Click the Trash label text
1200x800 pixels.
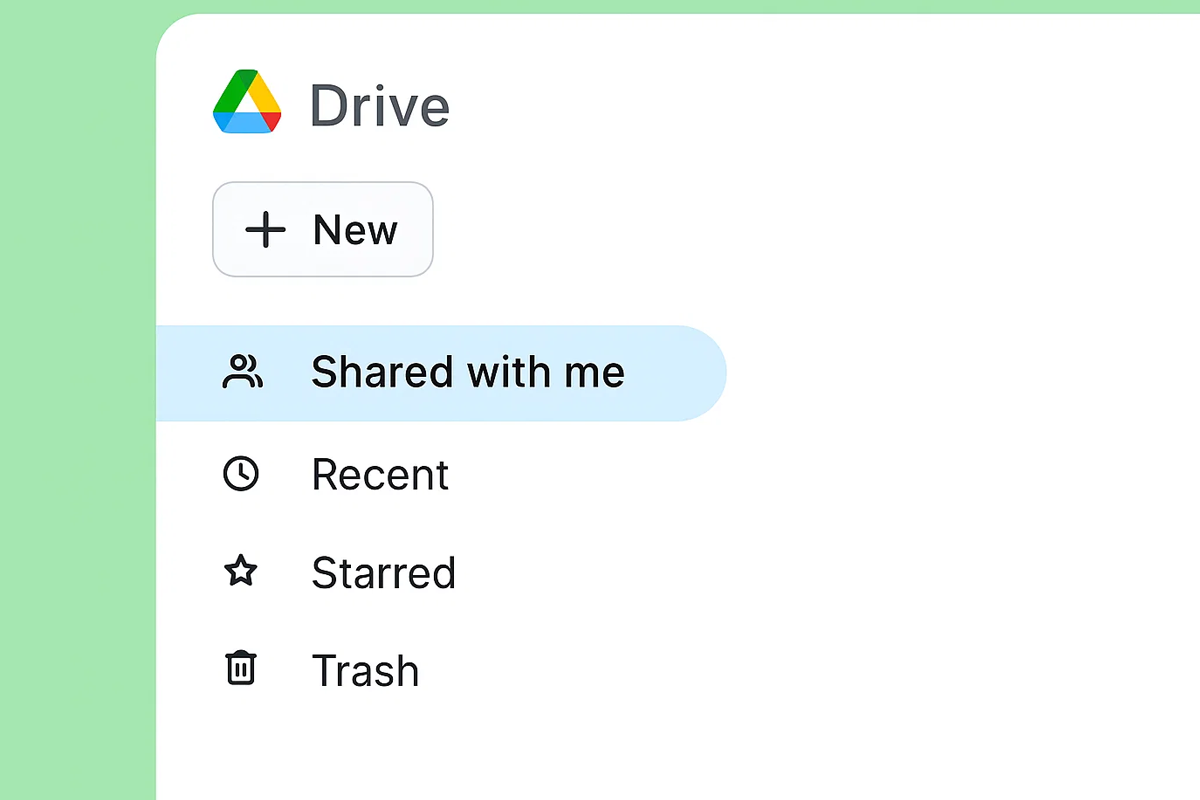tap(365, 669)
